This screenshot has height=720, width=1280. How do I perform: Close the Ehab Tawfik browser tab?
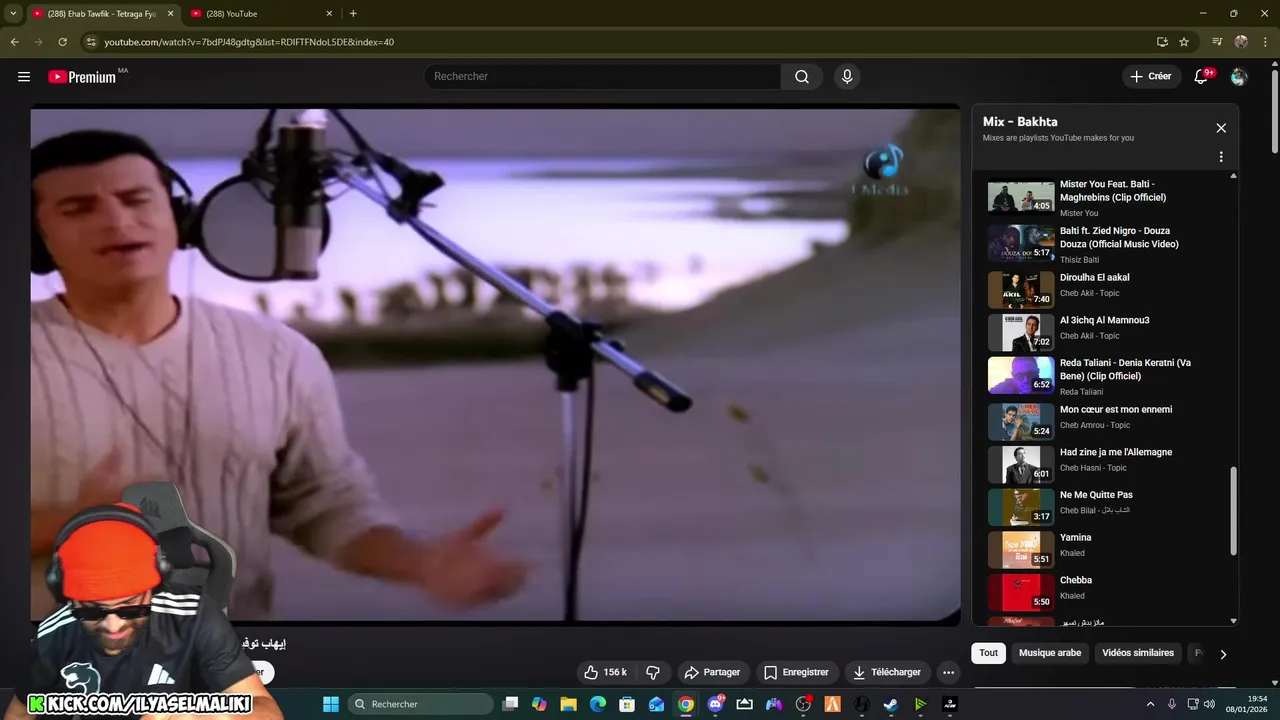coord(170,14)
